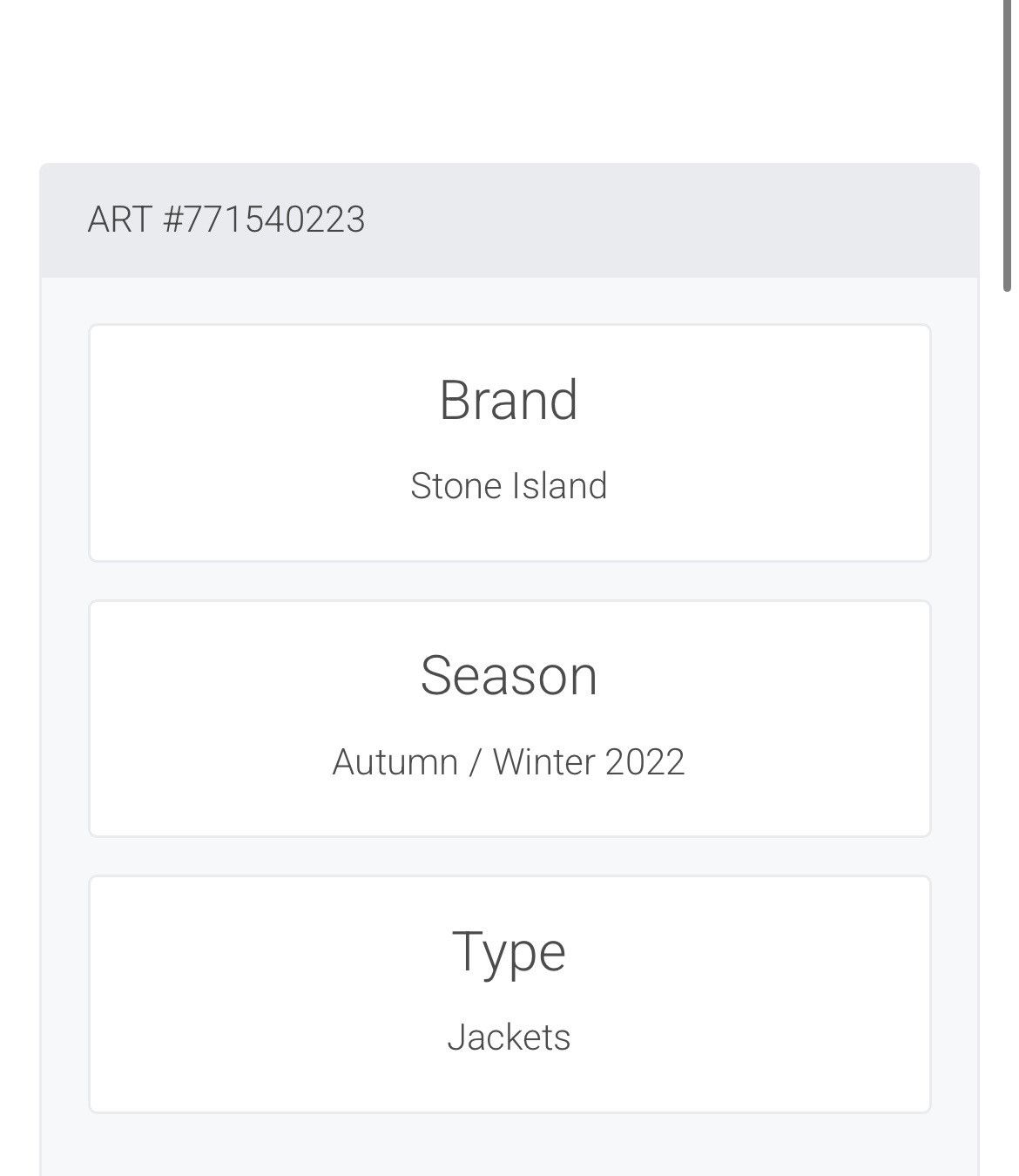Click the vertical scrollbar thumb

click(x=1008, y=144)
